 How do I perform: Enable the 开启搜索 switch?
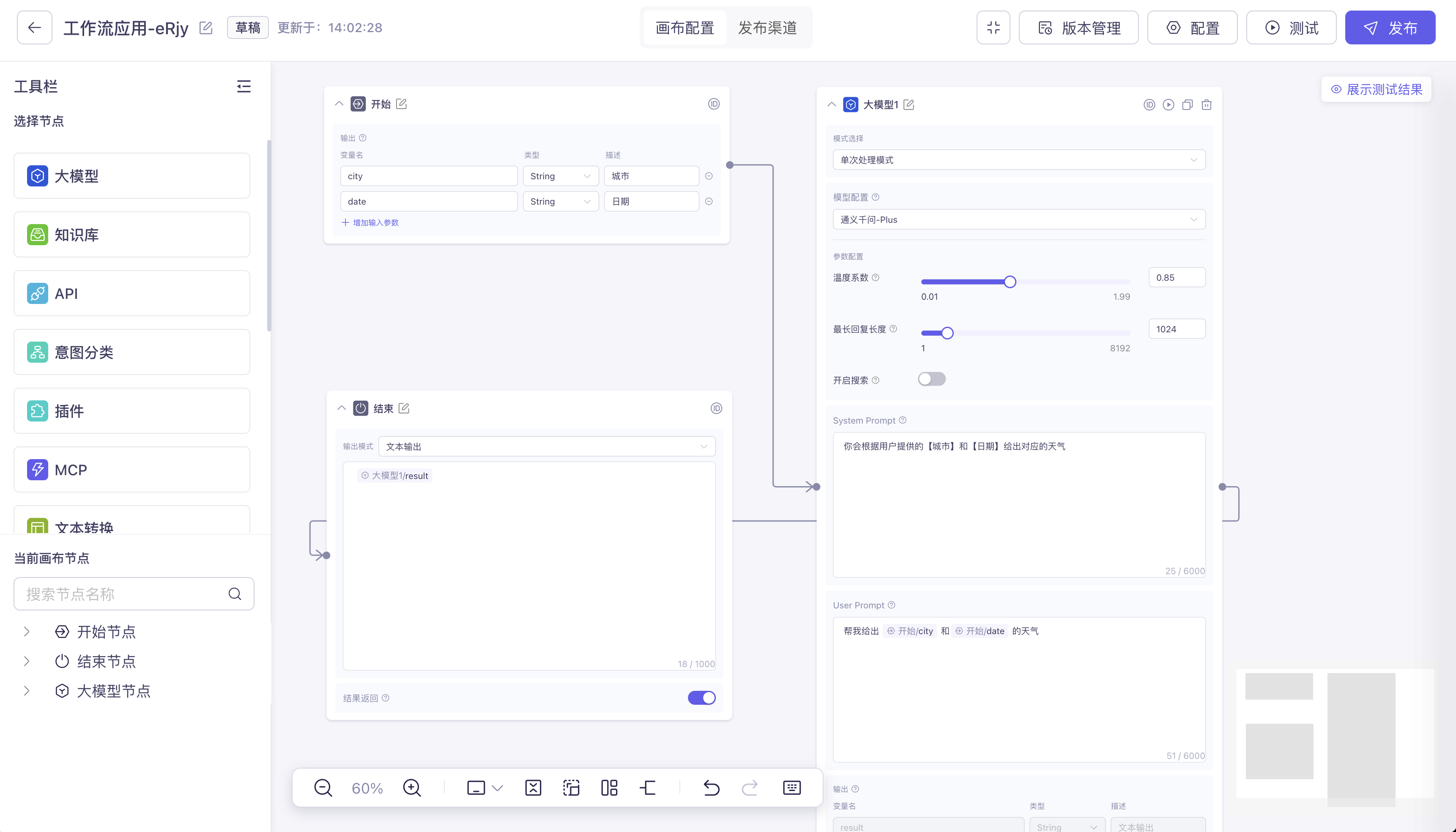coord(931,379)
